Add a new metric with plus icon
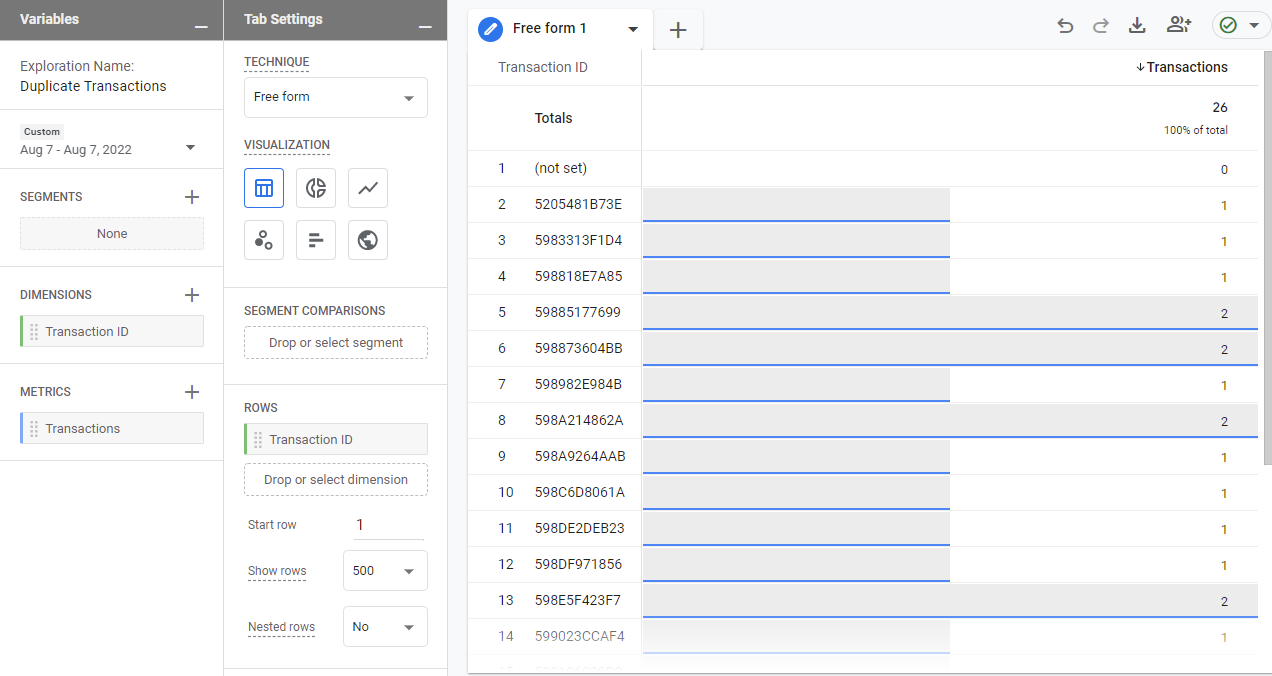 [x=191, y=391]
